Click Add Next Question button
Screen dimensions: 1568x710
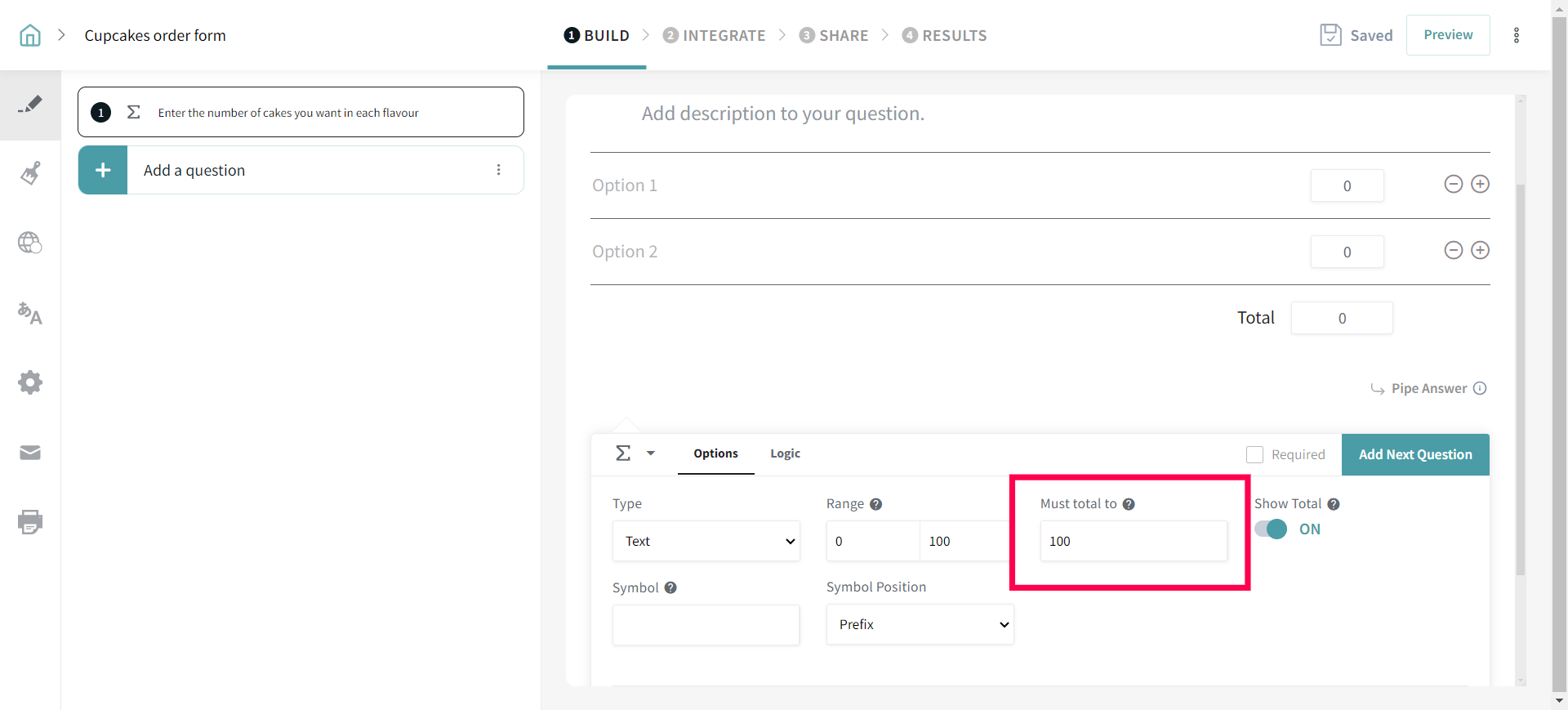tap(1414, 454)
